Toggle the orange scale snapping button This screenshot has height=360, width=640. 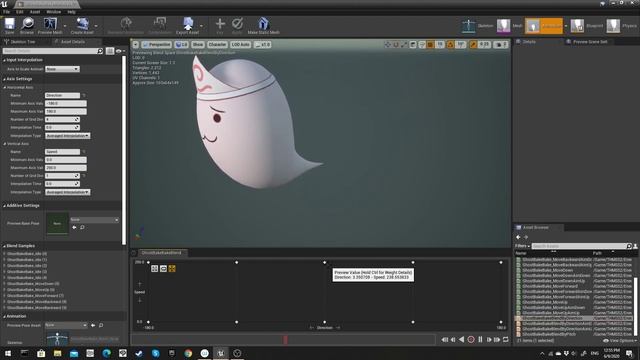(x=473, y=44)
